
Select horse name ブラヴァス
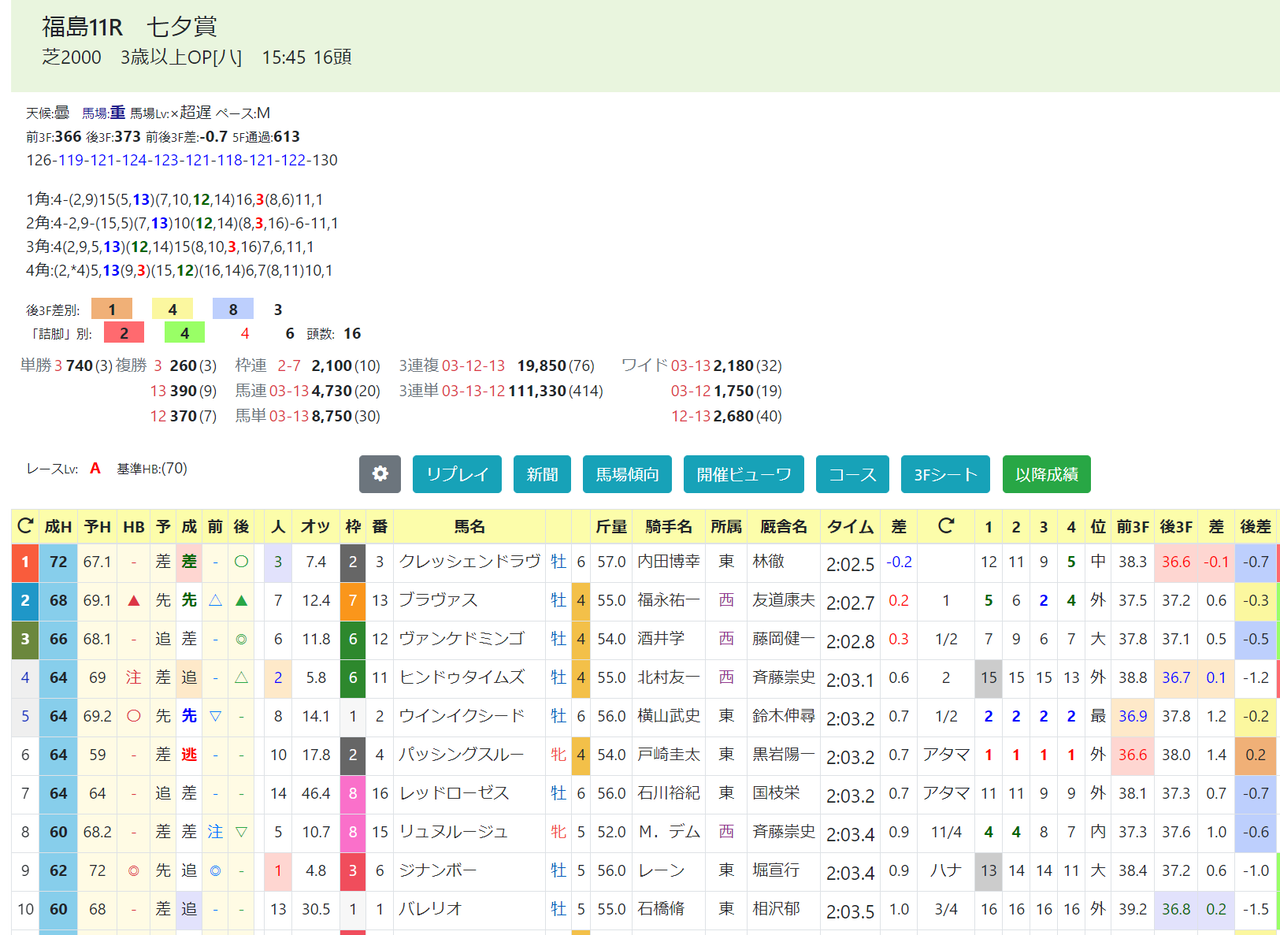[x=437, y=600]
